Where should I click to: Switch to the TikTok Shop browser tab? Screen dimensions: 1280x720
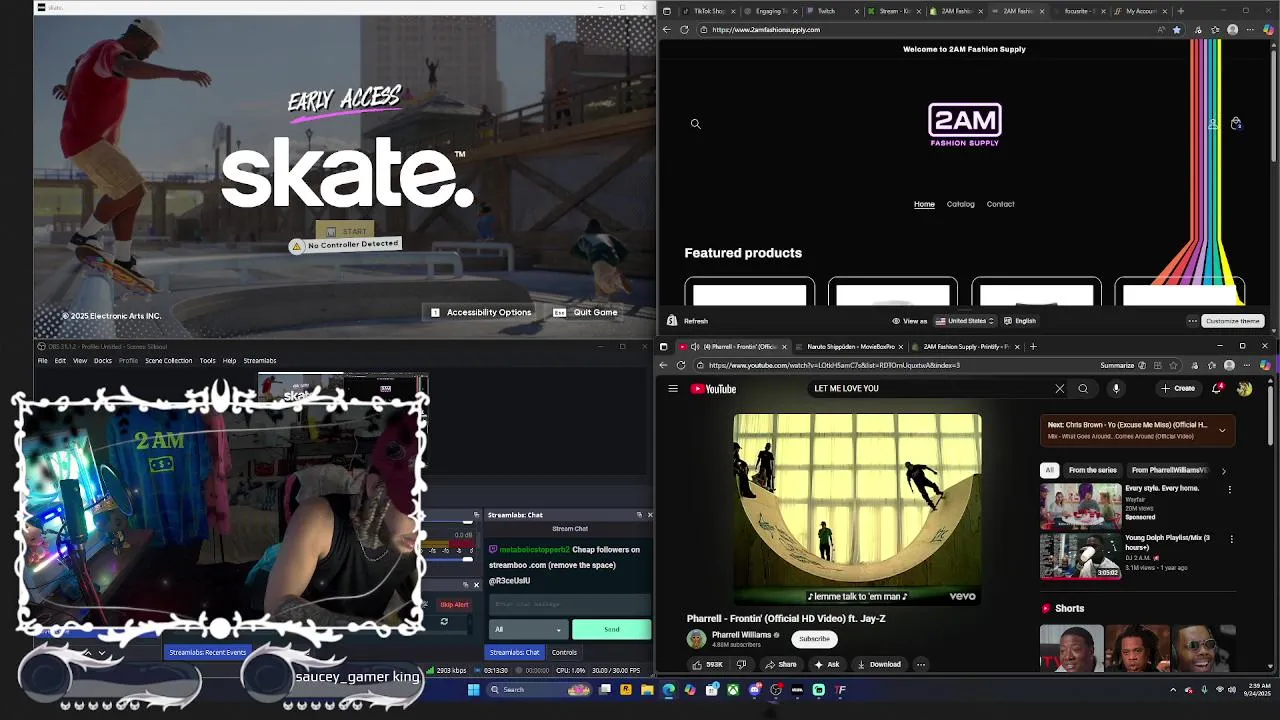(x=707, y=11)
